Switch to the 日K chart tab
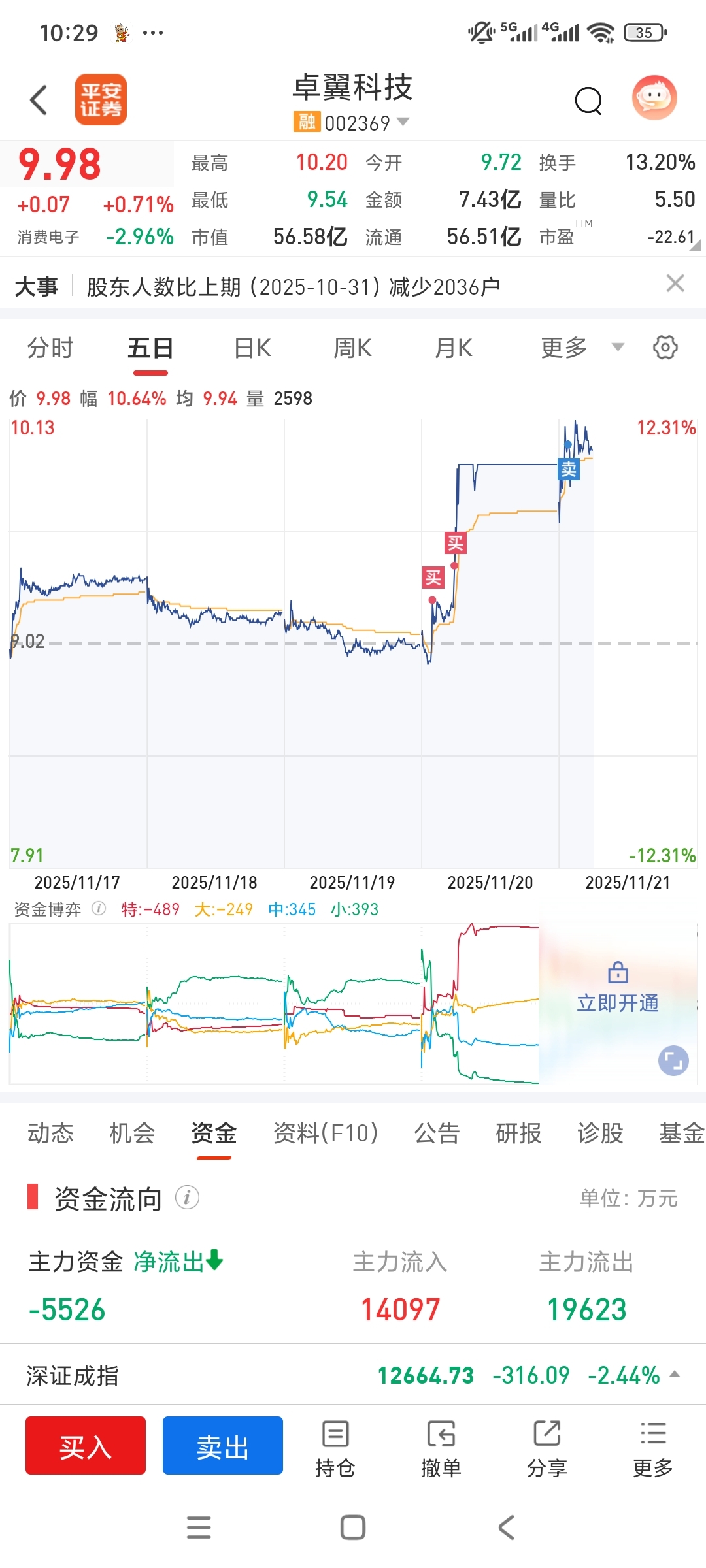 coord(252,348)
